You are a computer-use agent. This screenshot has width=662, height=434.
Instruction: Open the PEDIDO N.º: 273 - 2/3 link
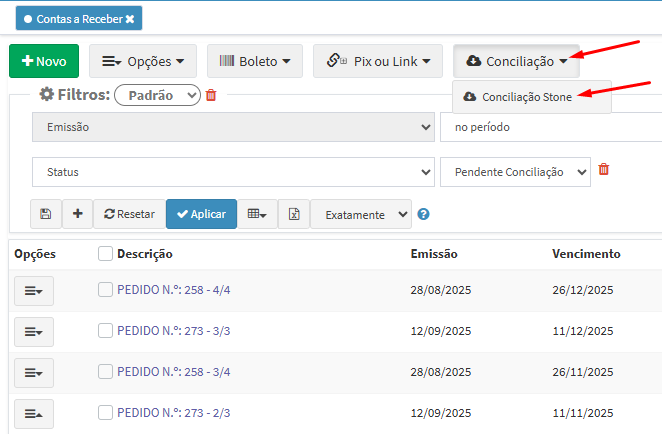(x=174, y=413)
